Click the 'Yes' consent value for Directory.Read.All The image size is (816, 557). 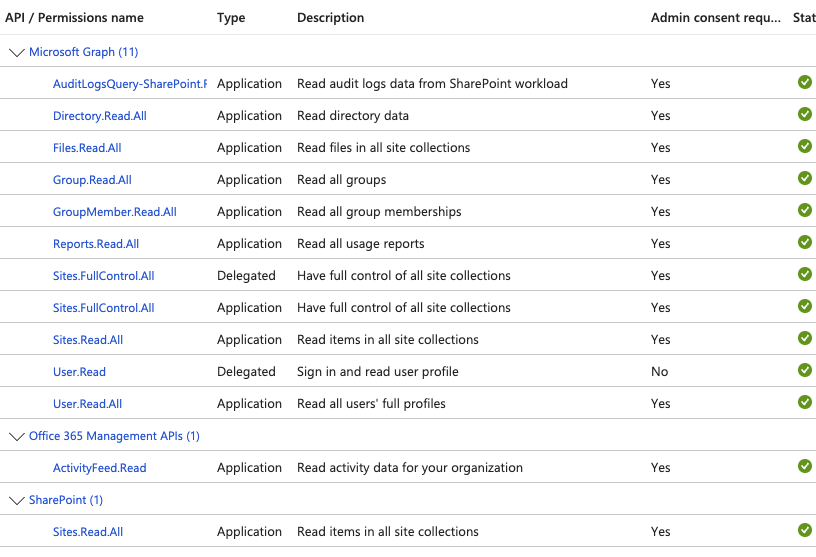click(660, 116)
